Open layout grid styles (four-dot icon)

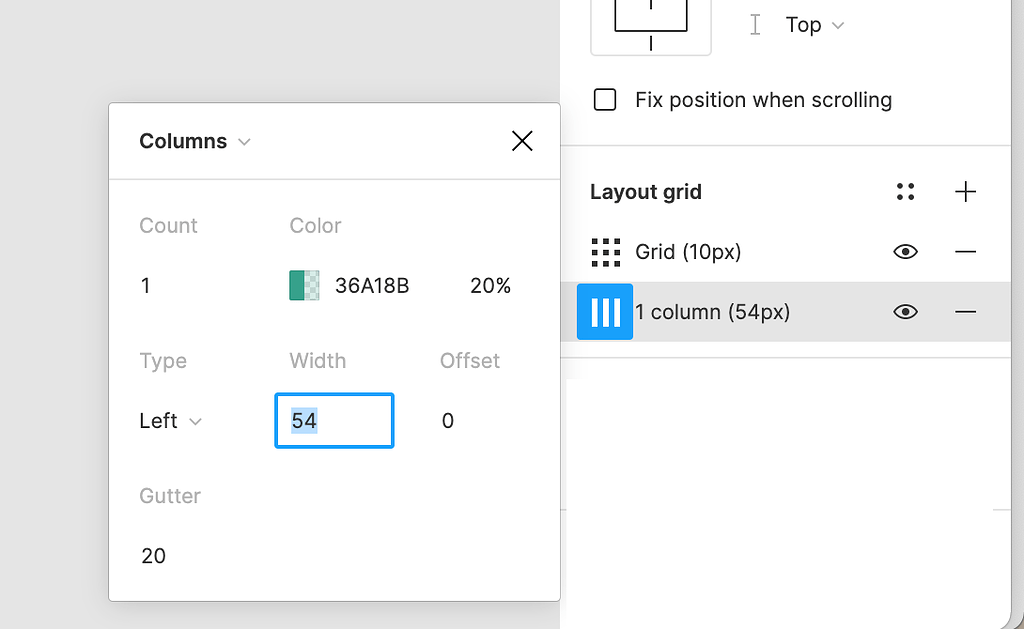pos(906,192)
